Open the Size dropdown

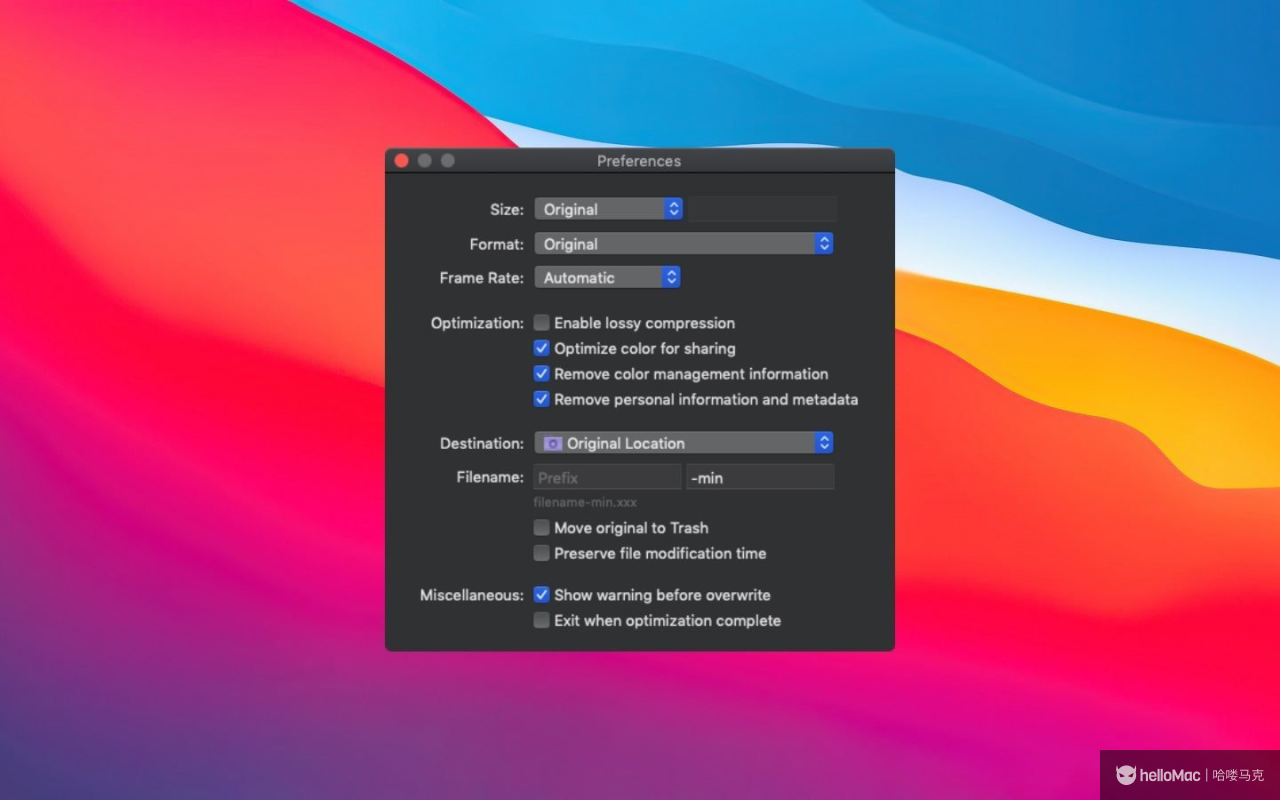tap(608, 209)
